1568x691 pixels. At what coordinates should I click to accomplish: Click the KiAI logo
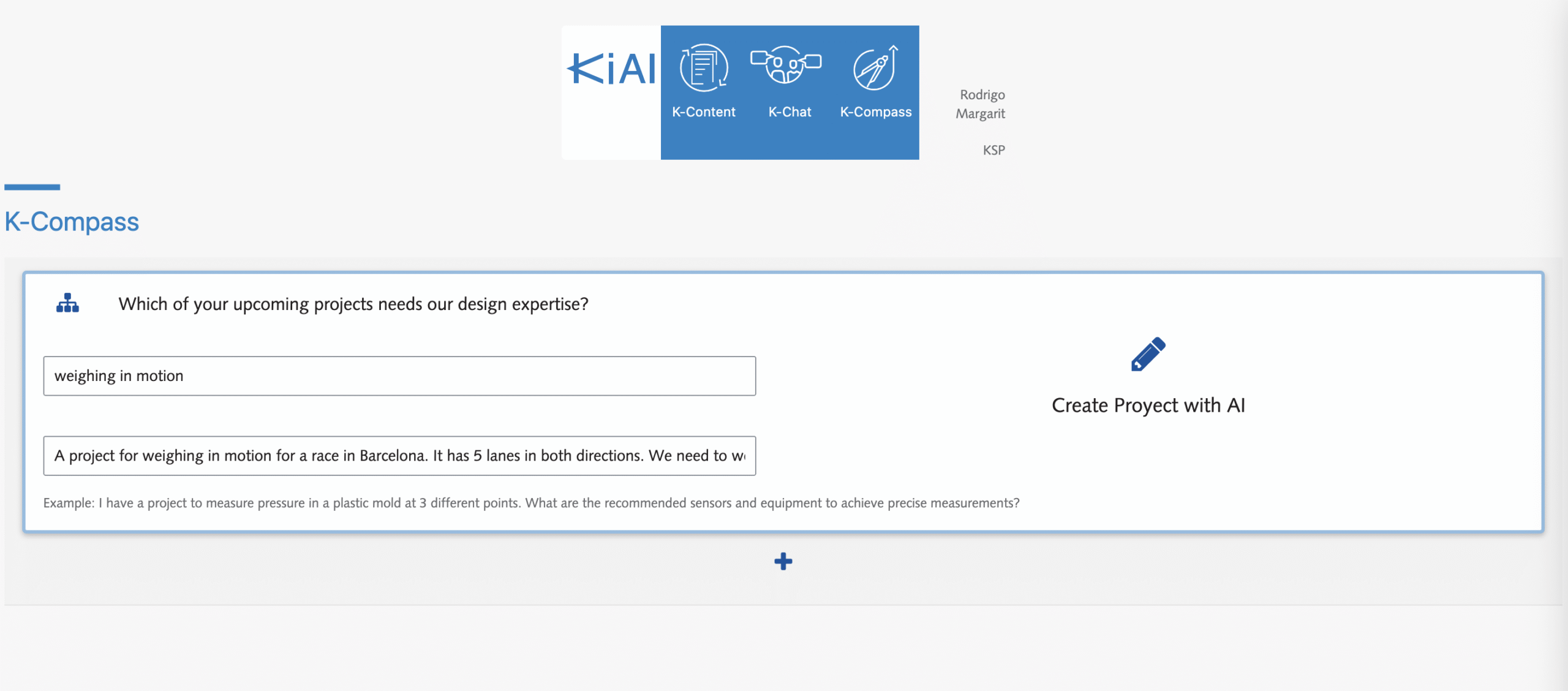(611, 69)
